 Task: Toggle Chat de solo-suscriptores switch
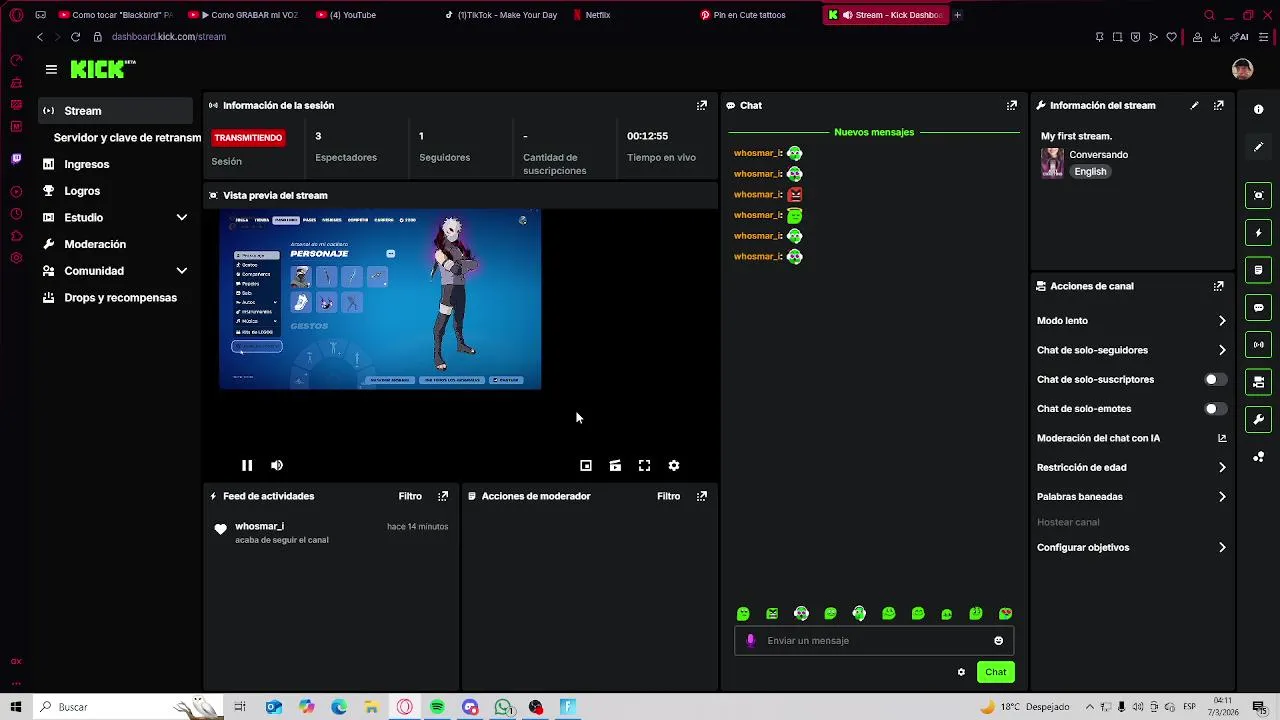[x=1215, y=380]
